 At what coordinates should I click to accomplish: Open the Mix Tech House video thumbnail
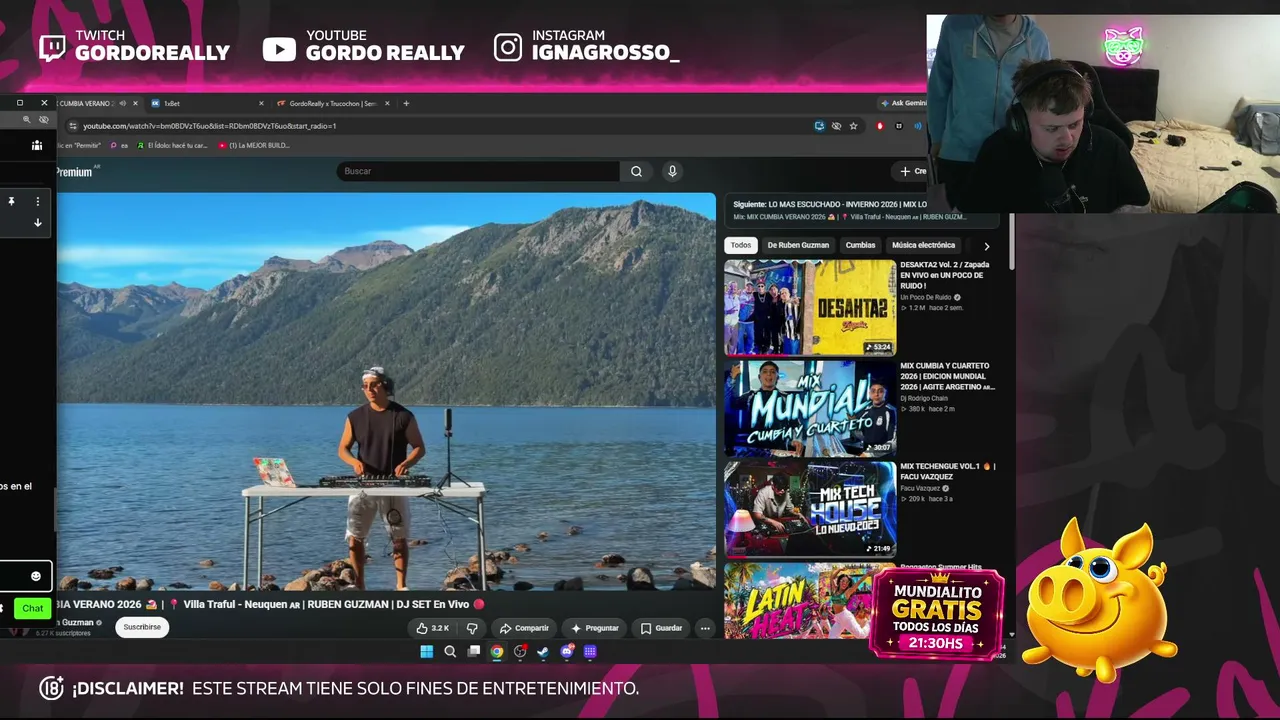click(810, 509)
